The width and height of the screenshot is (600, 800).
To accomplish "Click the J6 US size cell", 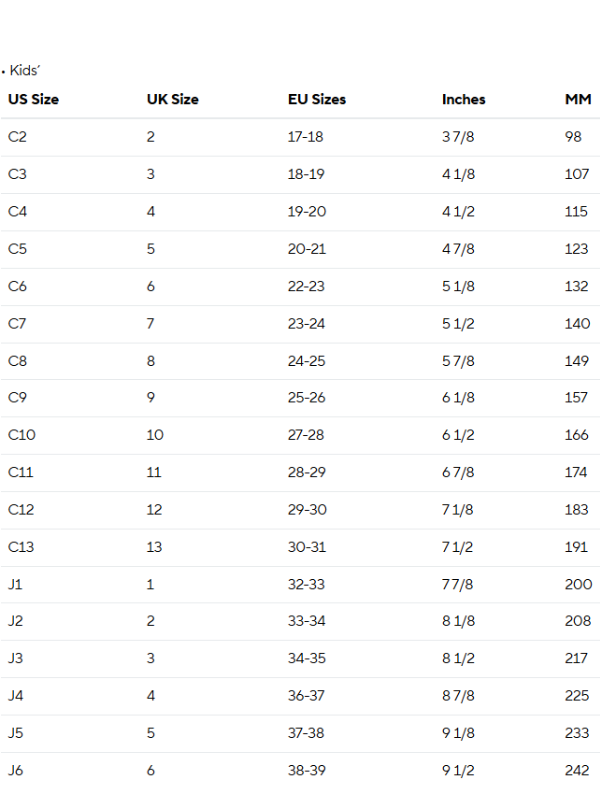I will point(16,770).
